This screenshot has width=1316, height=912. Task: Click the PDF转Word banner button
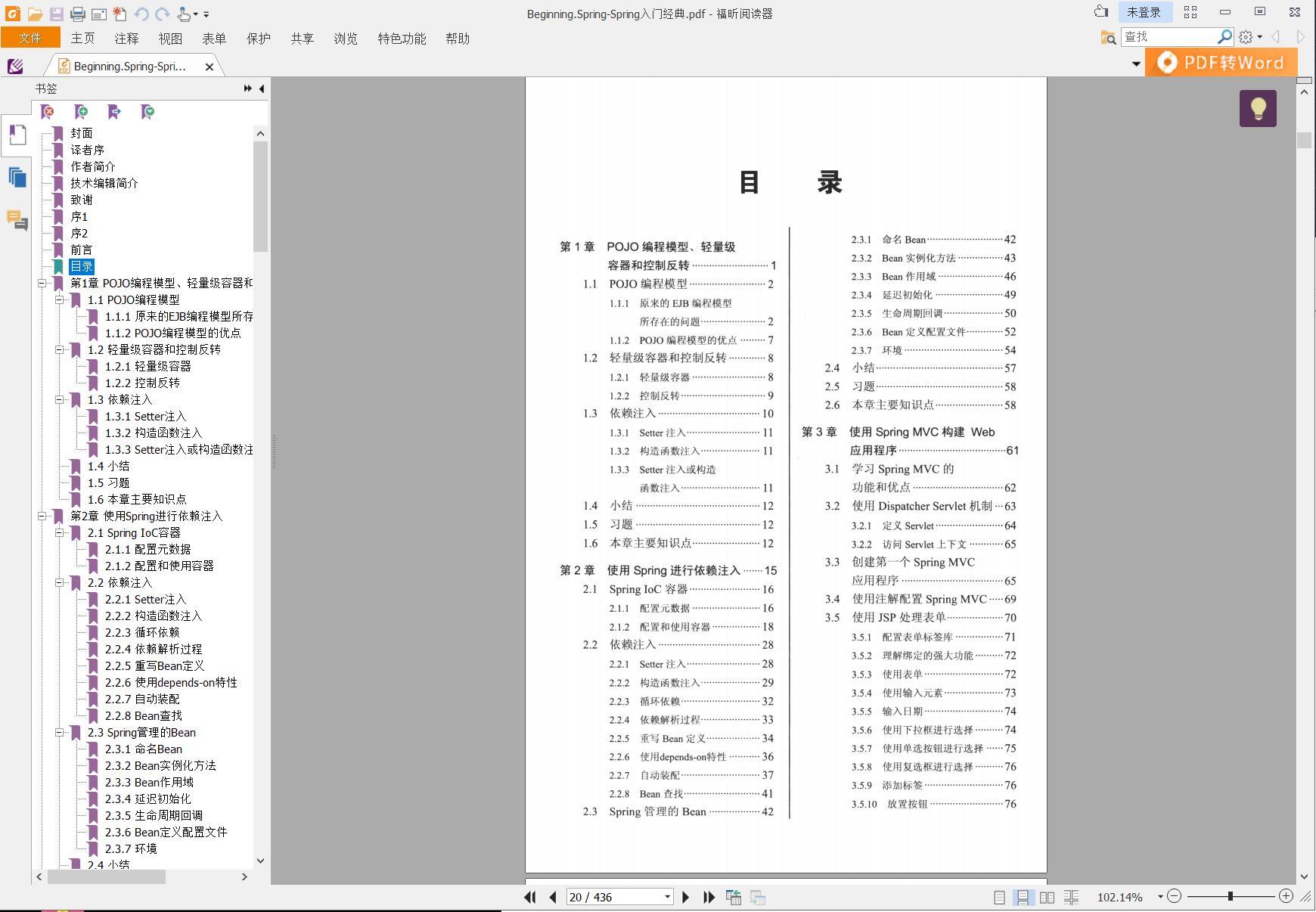click(x=1221, y=62)
